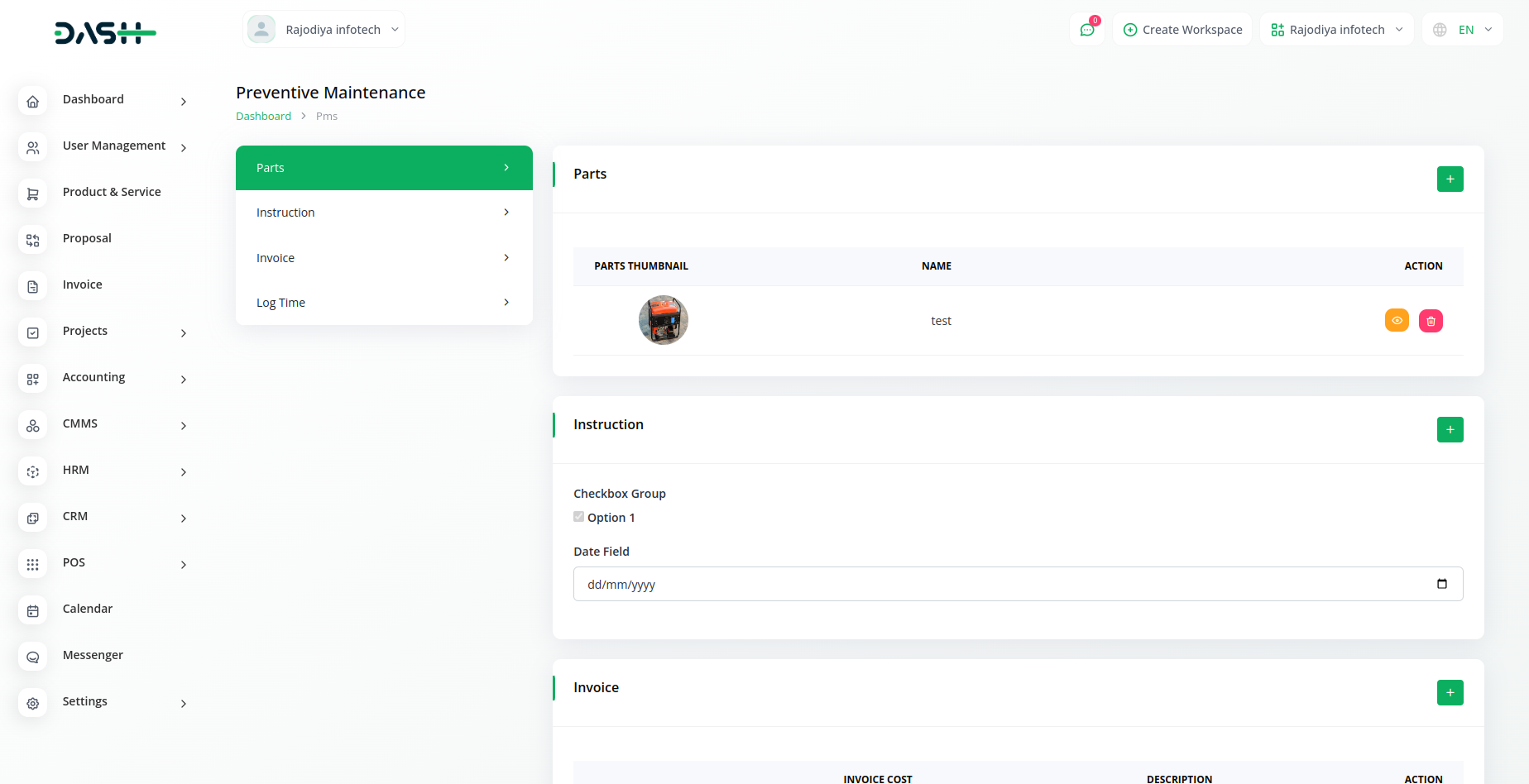Viewport: 1529px width, 784px height.
Task: Click the plus icon in Instruction section
Action: [1450, 430]
